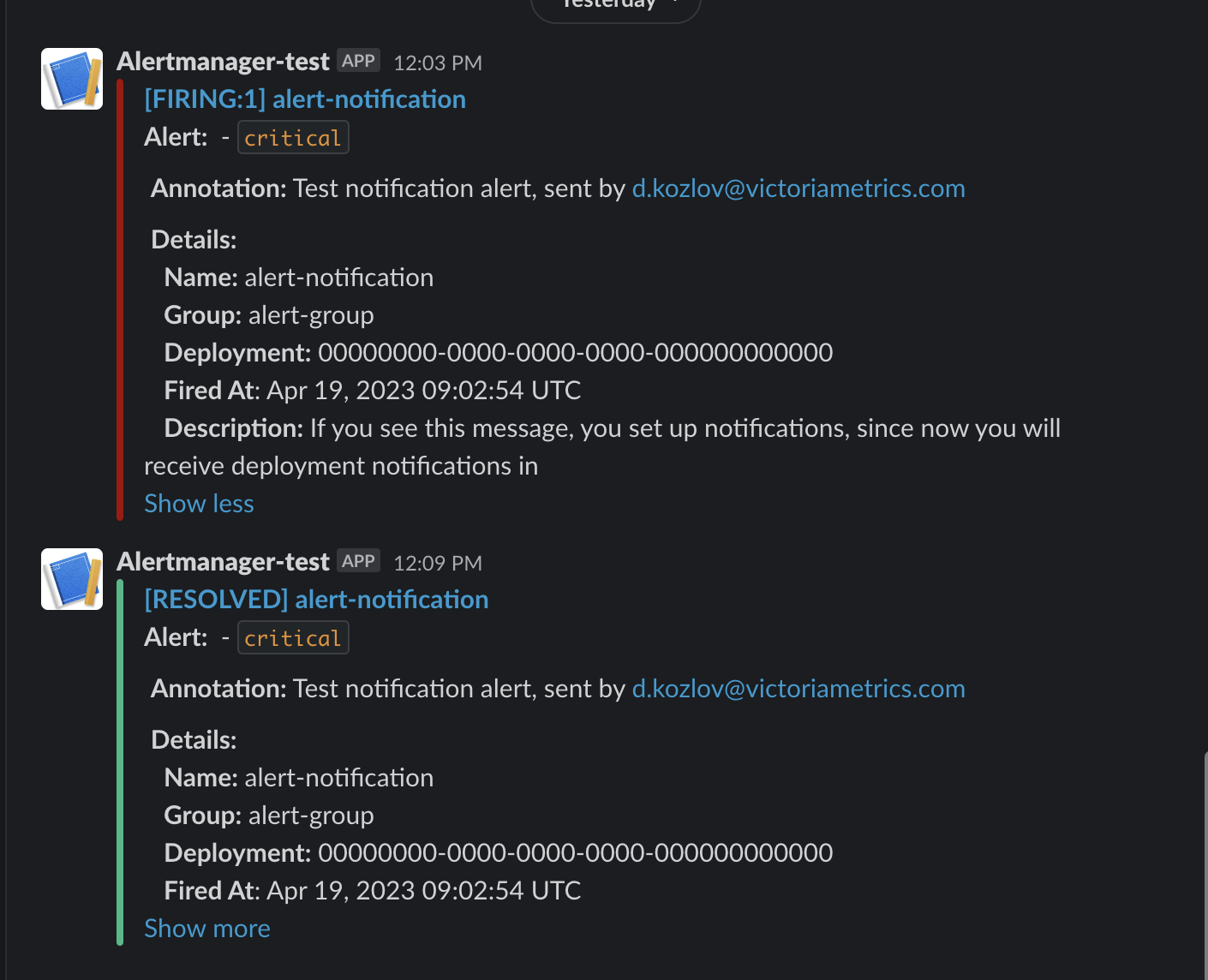Open the [FIRING:1] alert-notification link
This screenshot has width=1208, height=980.
305,99
